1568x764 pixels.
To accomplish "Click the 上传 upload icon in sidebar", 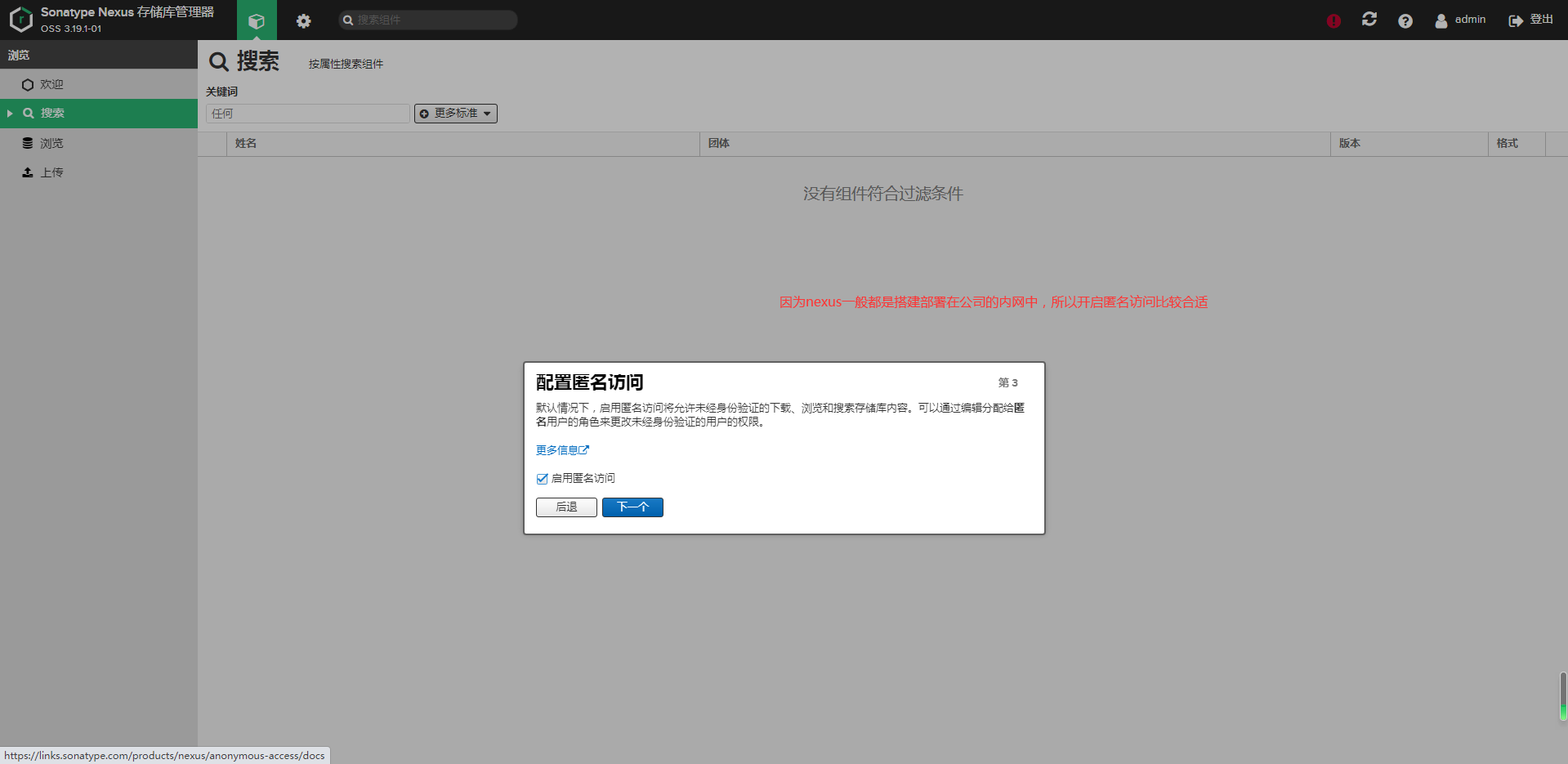I will coord(28,172).
